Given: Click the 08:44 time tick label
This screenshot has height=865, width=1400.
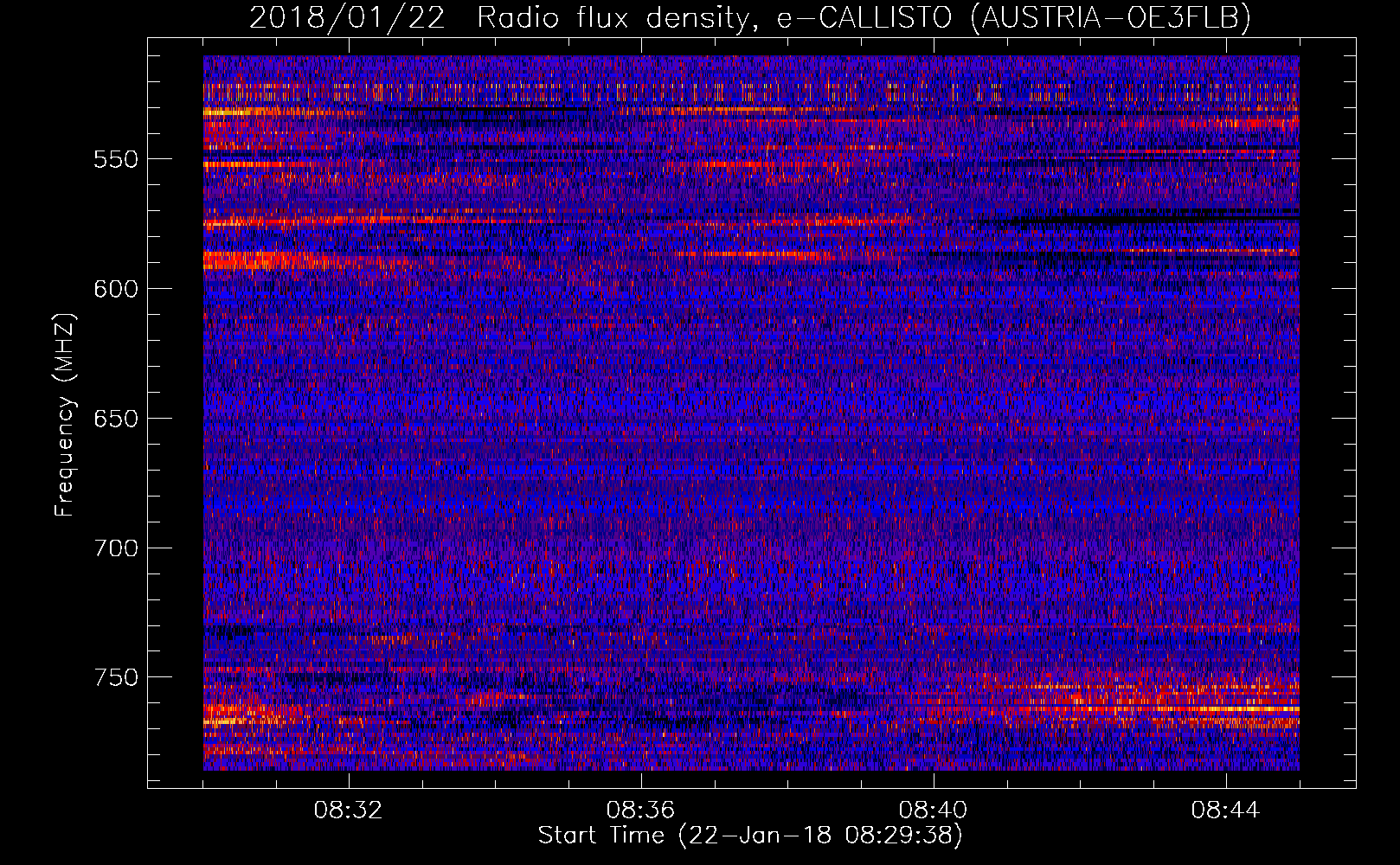Looking at the screenshot, I should click(x=1225, y=811).
